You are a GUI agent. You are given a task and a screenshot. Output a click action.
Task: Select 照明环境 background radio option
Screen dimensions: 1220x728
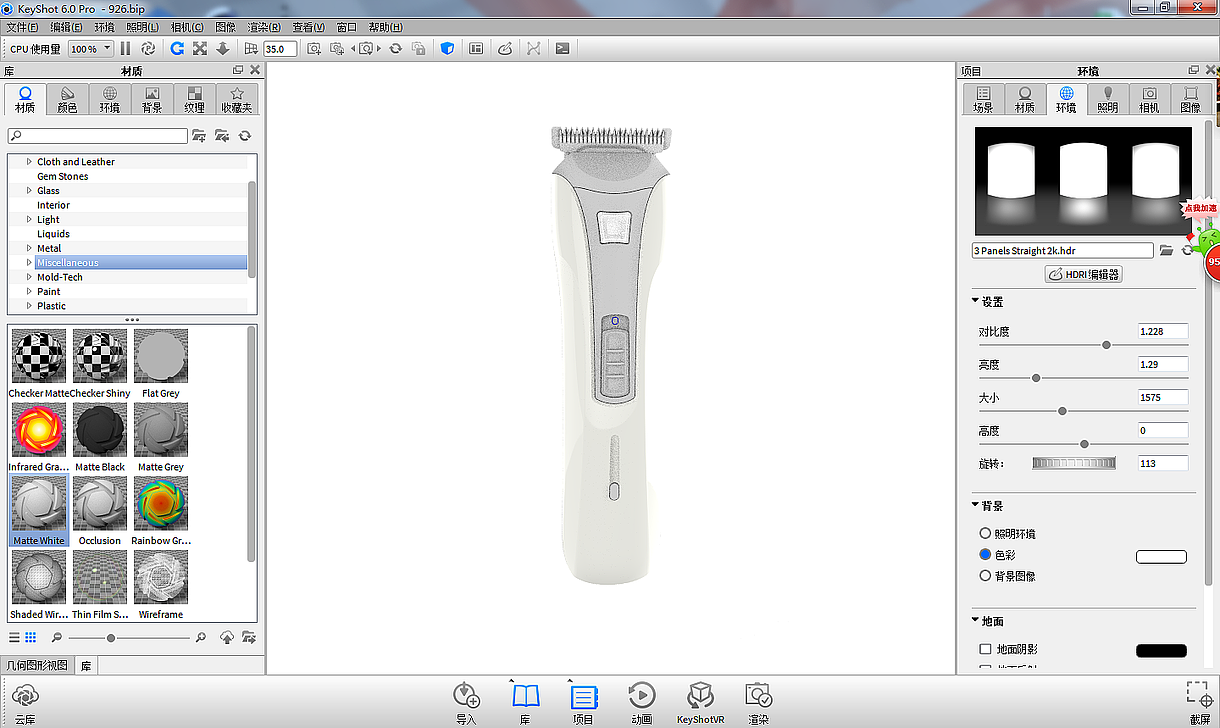pyautogui.click(x=985, y=534)
